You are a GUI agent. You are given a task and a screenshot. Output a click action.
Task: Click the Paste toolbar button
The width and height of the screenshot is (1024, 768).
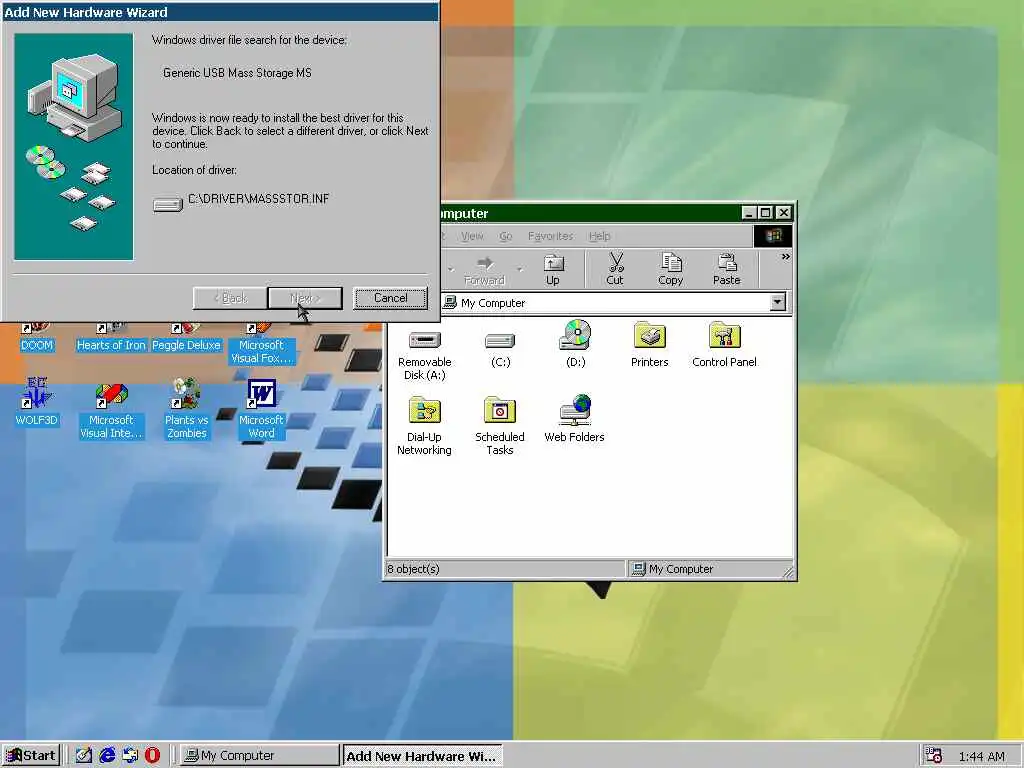click(x=726, y=270)
